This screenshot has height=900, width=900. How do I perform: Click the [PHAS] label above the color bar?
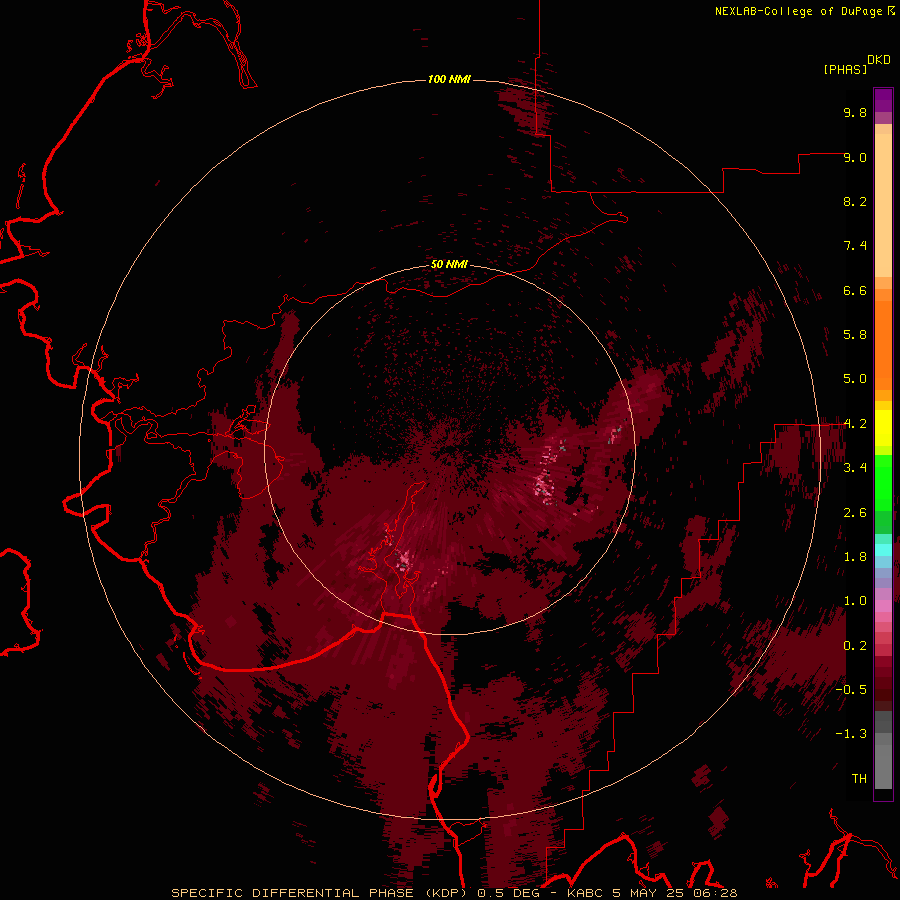pos(845,69)
